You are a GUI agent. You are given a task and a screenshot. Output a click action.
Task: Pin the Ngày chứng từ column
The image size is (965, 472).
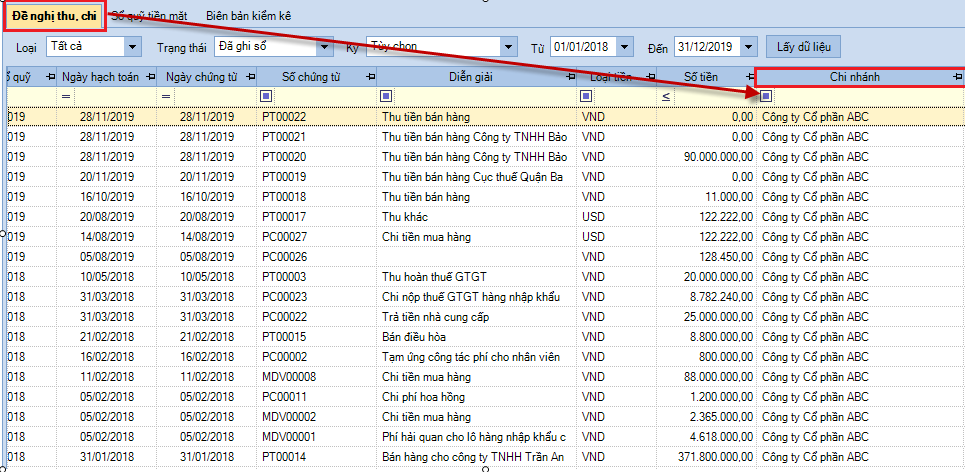pyautogui.click(x=250, y=77)
